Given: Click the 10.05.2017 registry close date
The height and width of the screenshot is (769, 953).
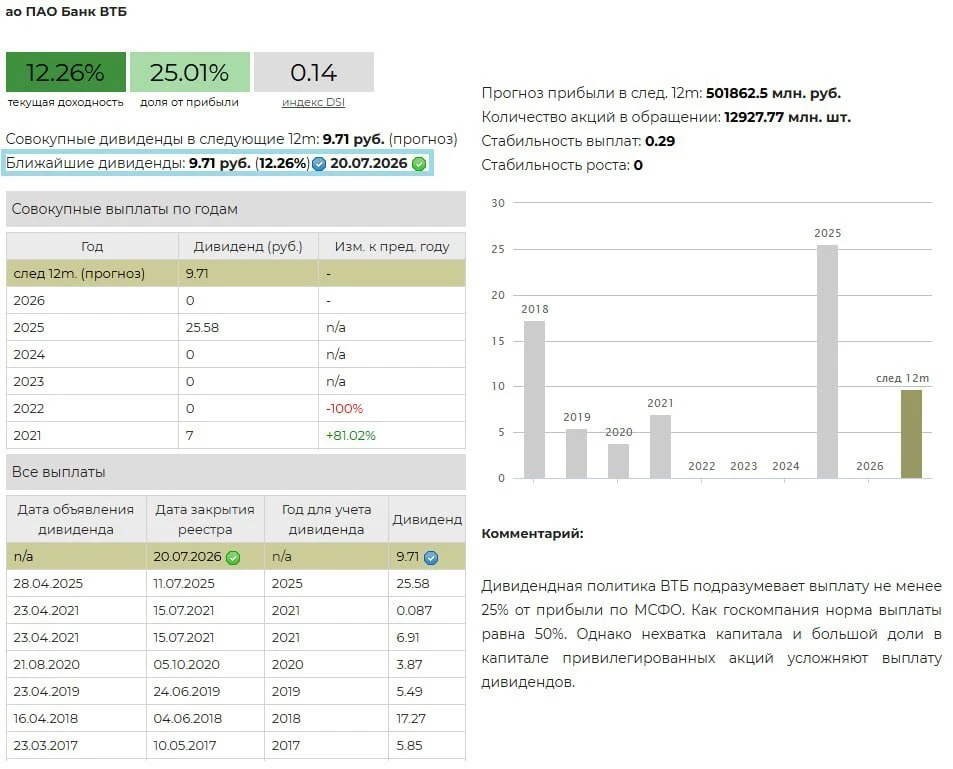Looking at the screenshot, I should point(185,745).
